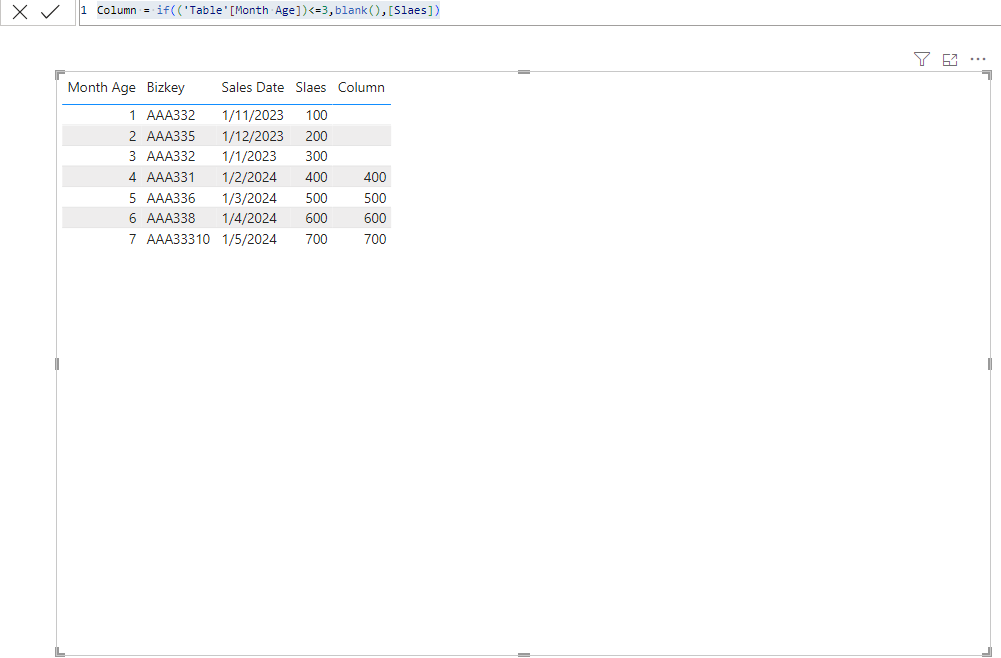Select the AAA335 Bizkey cell
Image resolution: width=1001 pixels, height=658 pixels.
click(171, 136)
